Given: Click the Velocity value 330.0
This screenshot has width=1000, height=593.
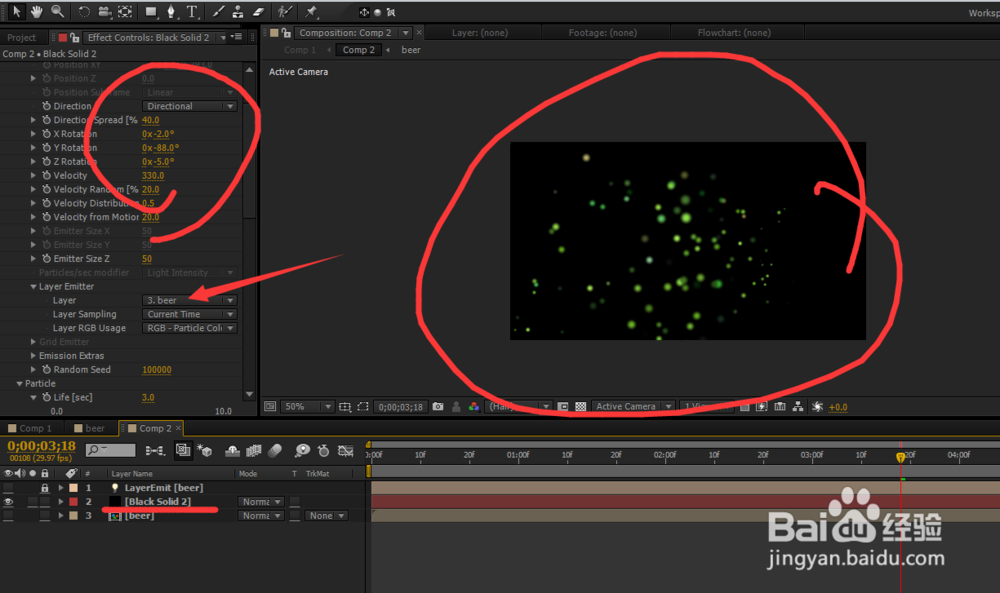Looking at the screenshot, I should point(153,175).
